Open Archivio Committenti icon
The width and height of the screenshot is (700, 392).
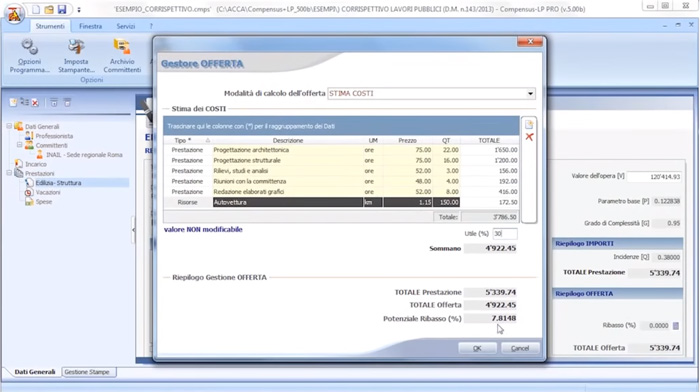pos(122,56)
